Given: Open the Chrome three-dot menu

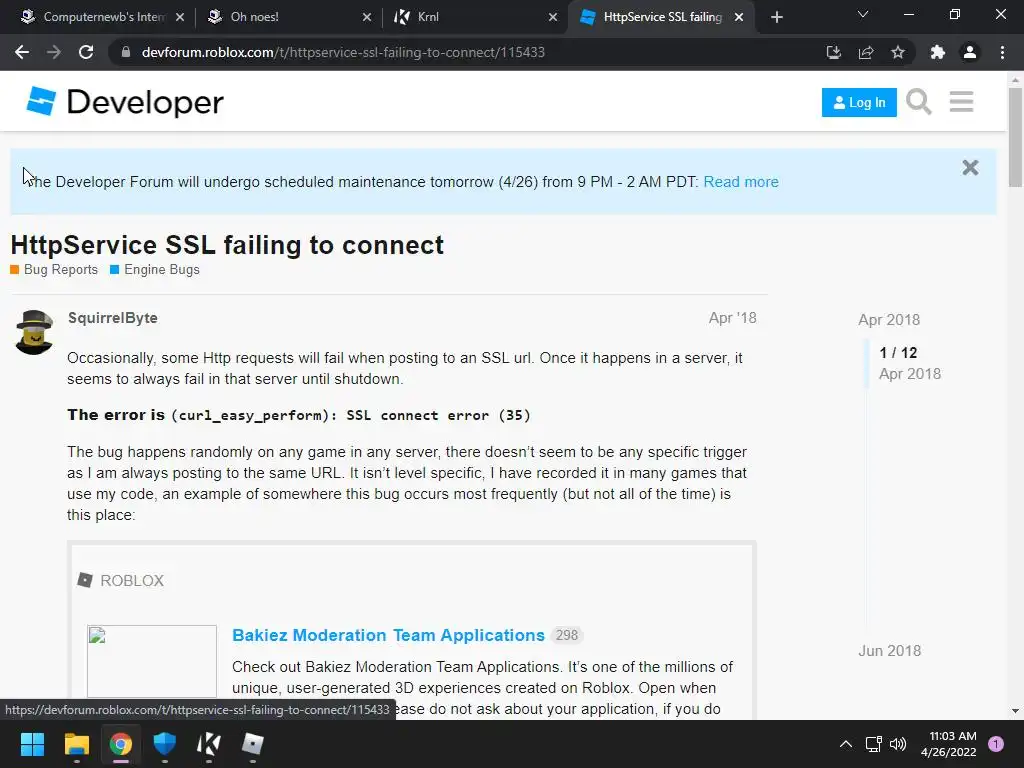Looking at the screenshot, I should [x=1002, y=52].
